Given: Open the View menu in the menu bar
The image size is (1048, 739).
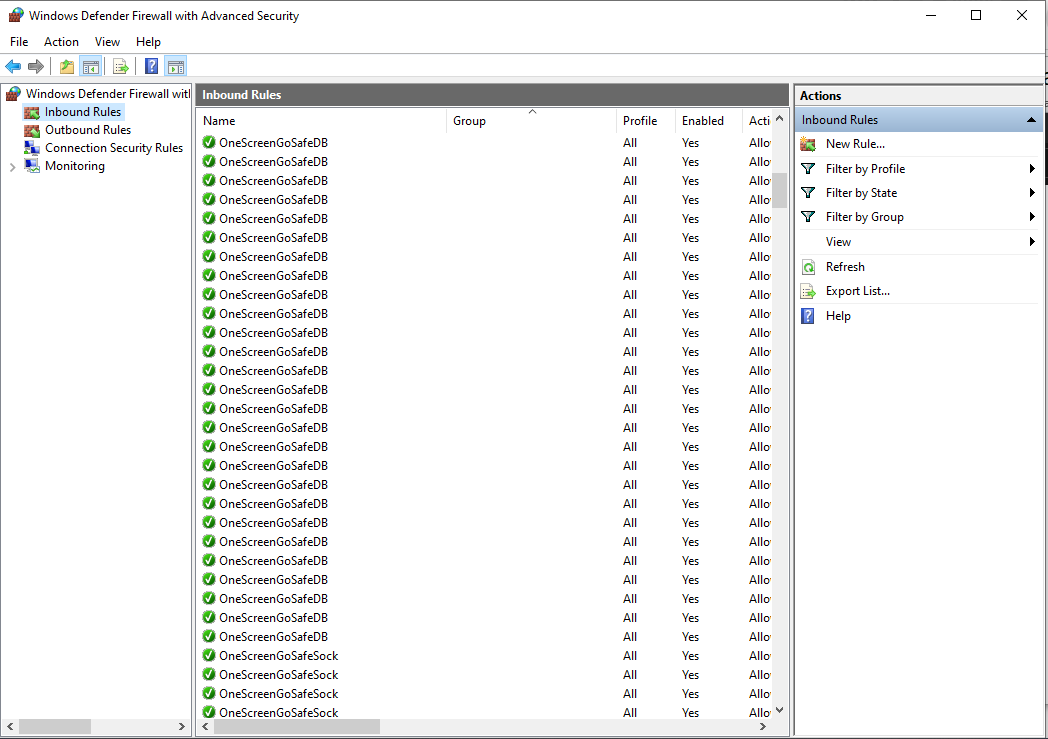Looking at the screenshot, I should pyautogui.click(x=107, y=41).
